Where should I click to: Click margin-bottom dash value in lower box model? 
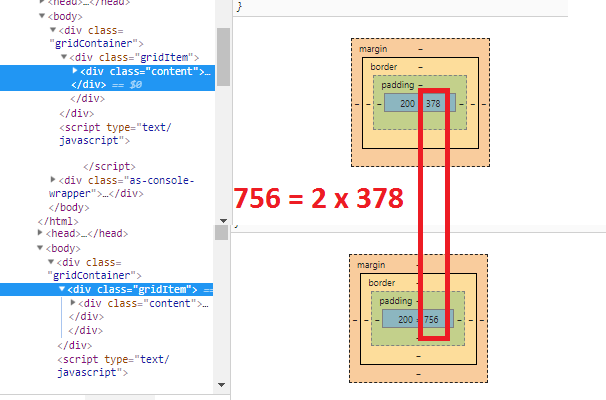(419, 374)
